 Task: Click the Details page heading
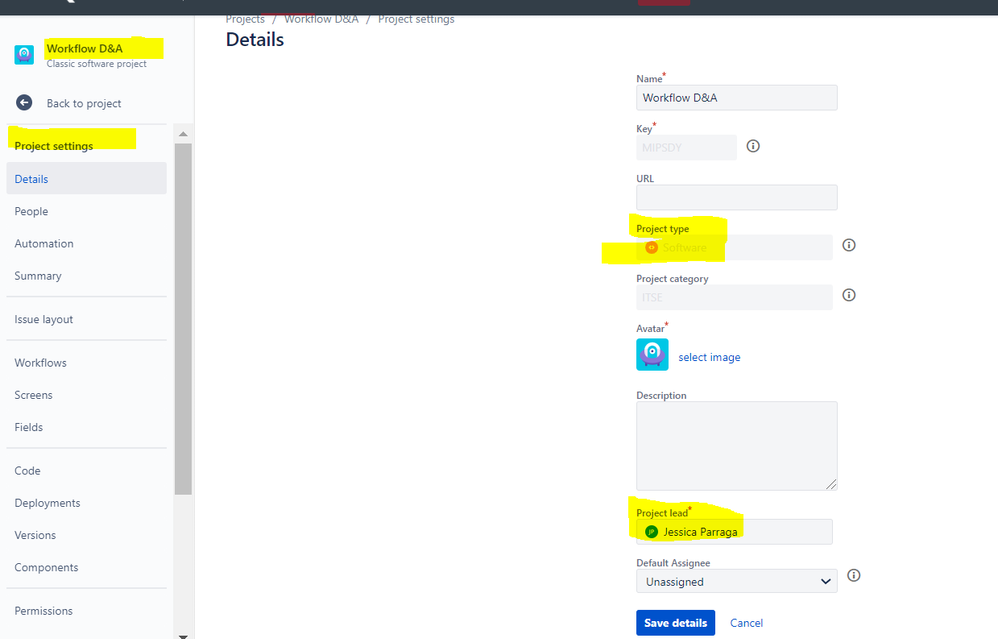coord(255,39)
